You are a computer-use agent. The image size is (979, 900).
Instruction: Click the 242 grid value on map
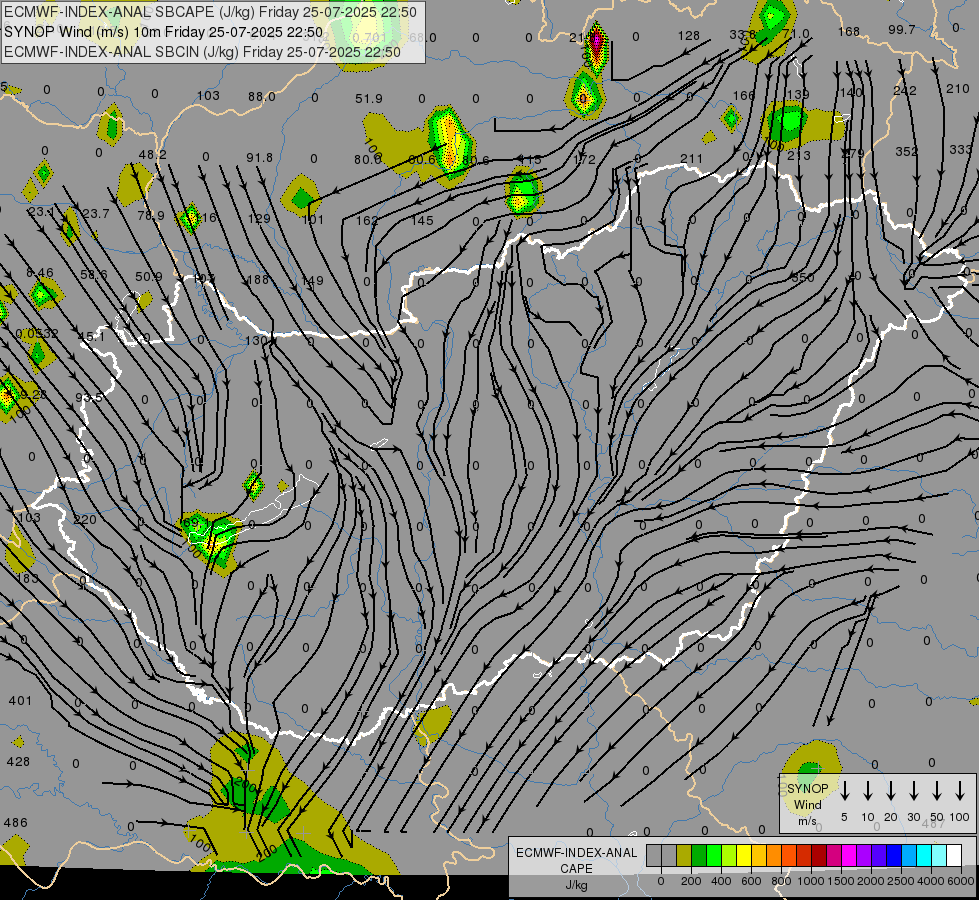[x=905, y=91]
